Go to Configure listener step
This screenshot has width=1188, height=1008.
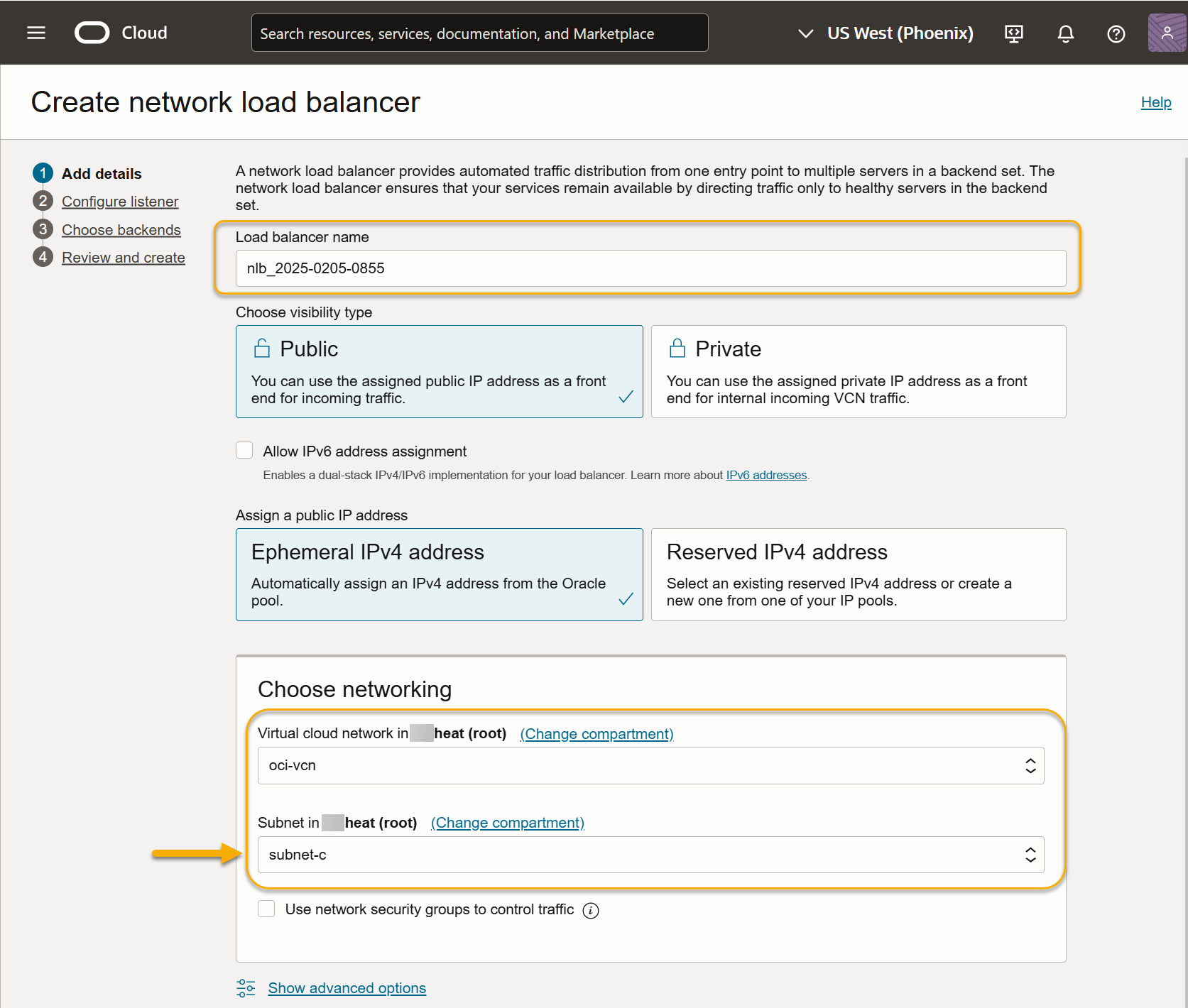point(120,202)
